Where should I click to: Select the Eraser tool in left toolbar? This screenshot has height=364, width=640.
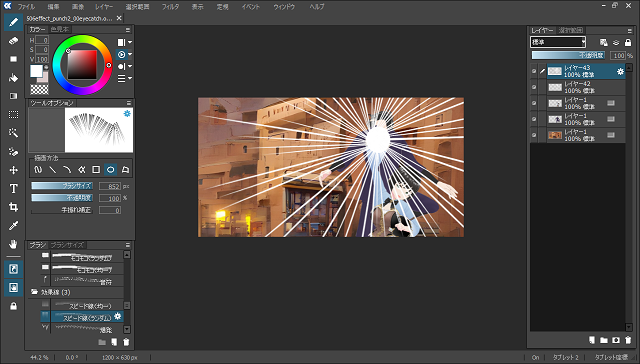point(13,40)
